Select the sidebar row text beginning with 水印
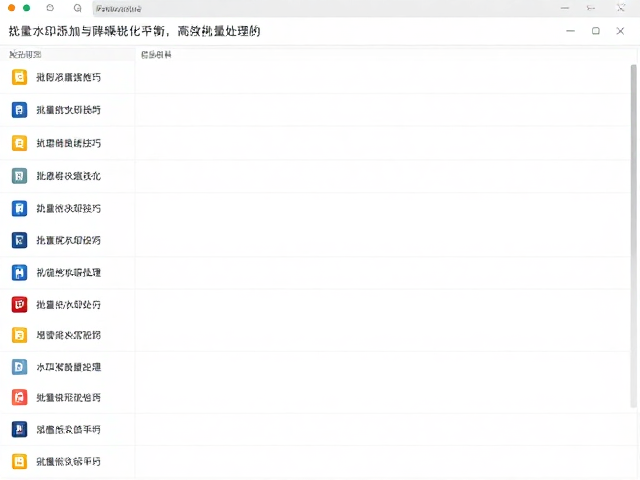 click(69, 367)
